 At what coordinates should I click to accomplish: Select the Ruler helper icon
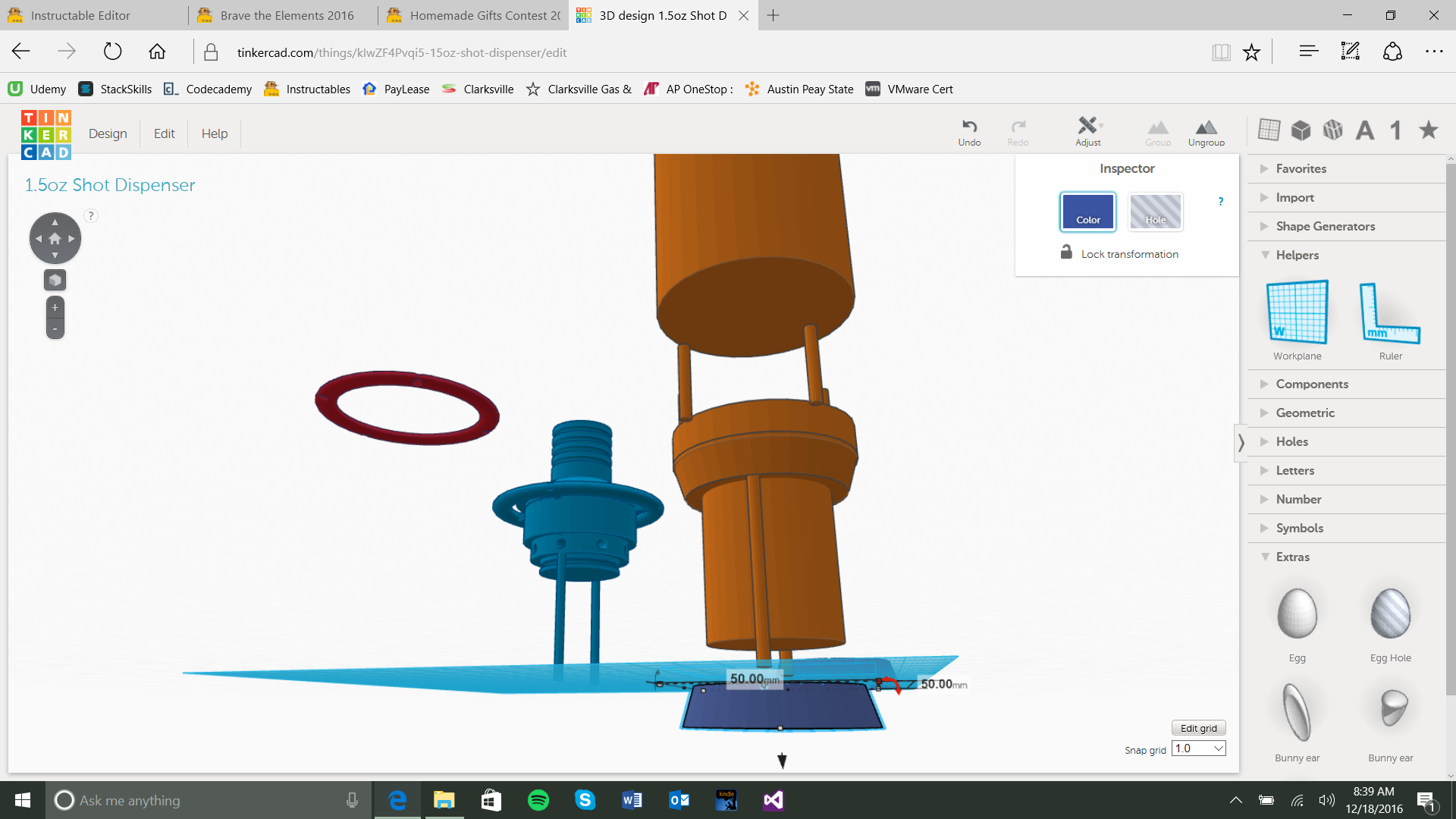[1389, 312]
